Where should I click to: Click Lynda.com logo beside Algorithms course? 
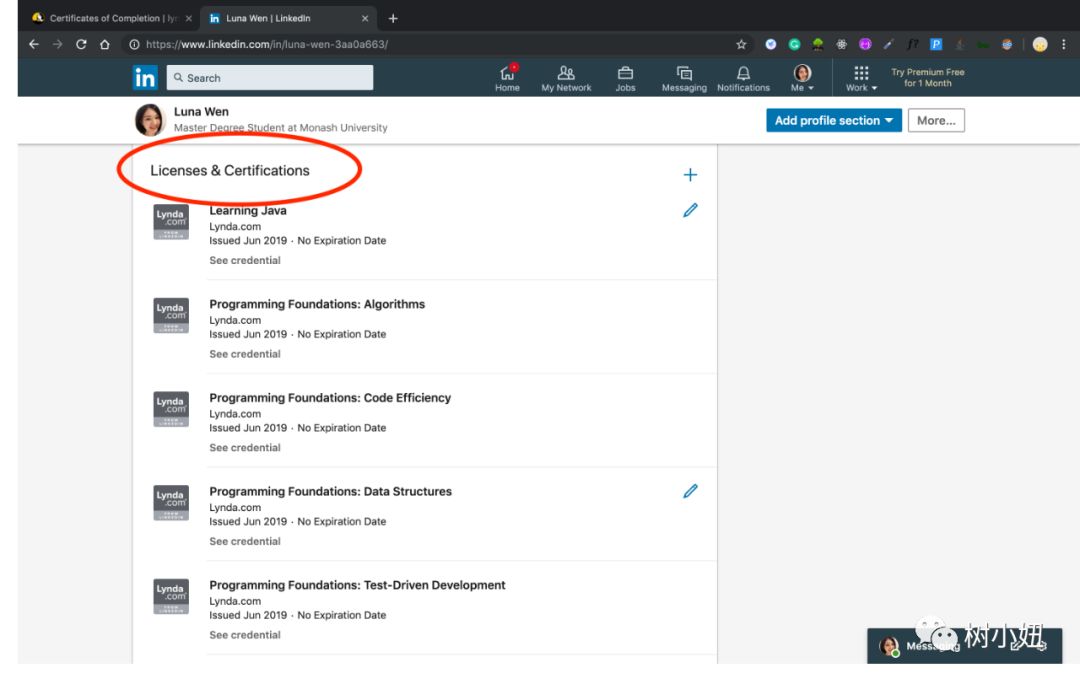pyautogui.click(x=171, y=315)
